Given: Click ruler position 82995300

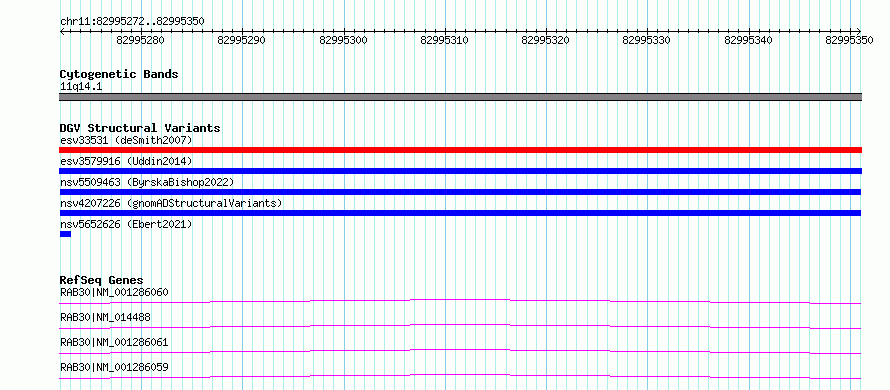Looking at the screenshot, I should (x=343, y=40).
